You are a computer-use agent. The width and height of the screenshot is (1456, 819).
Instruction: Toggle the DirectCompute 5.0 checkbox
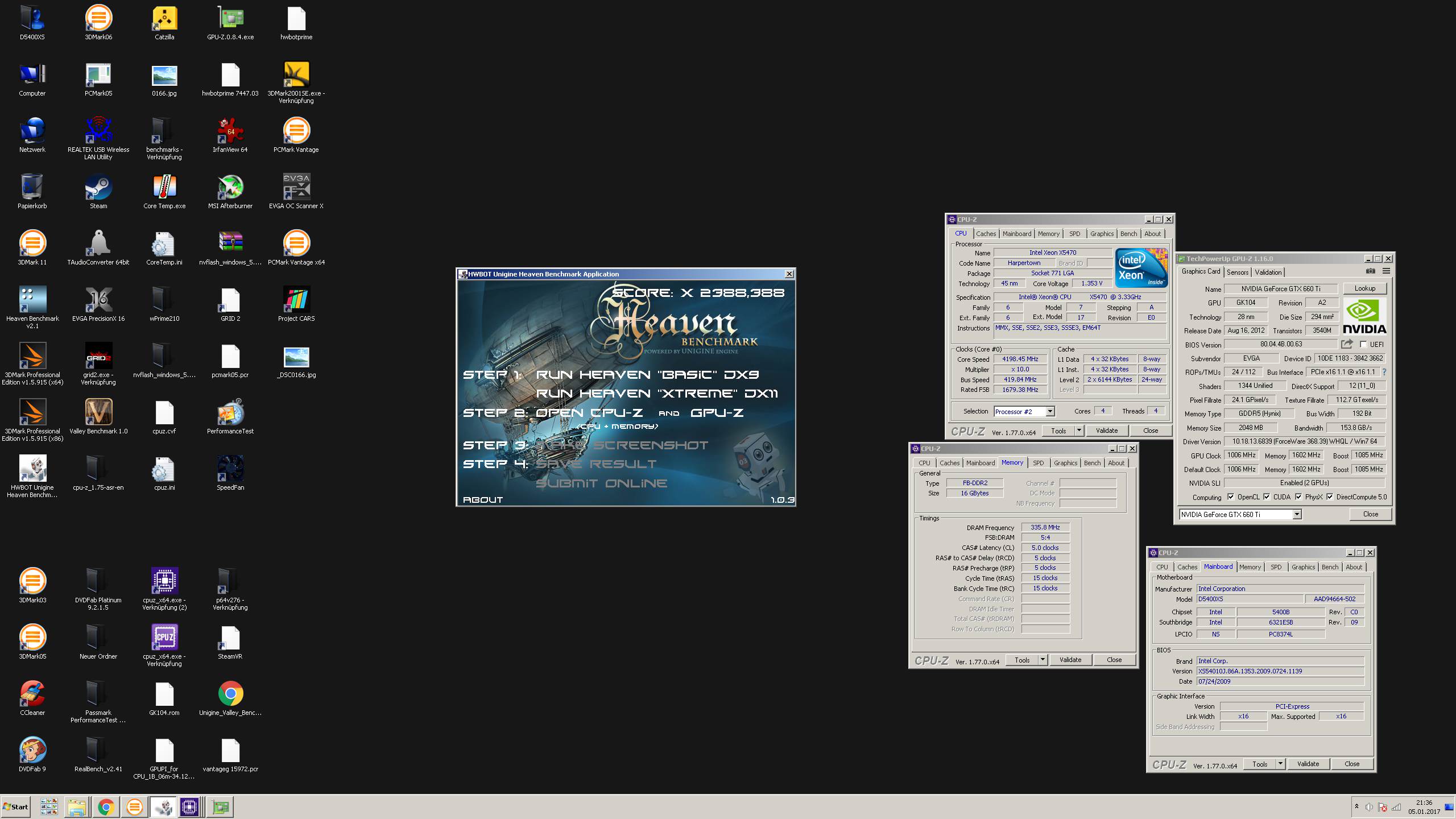[x=1330, y=497]
